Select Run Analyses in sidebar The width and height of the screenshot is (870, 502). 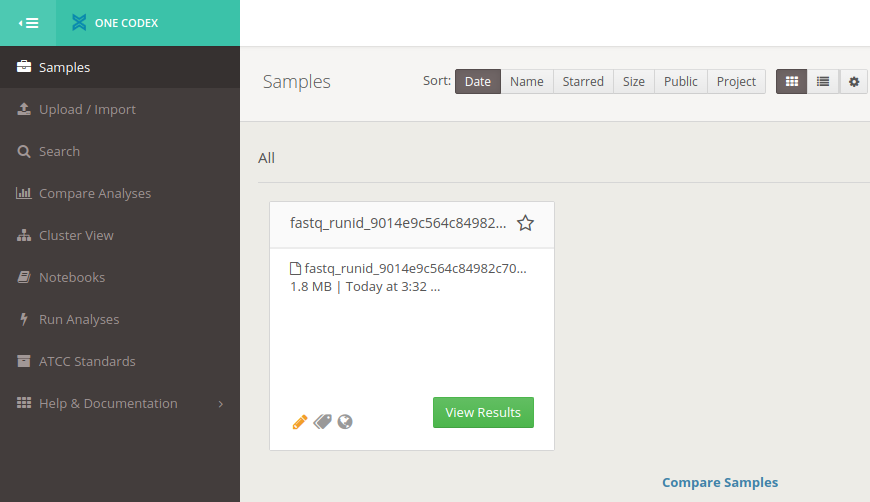coord(79,320)
